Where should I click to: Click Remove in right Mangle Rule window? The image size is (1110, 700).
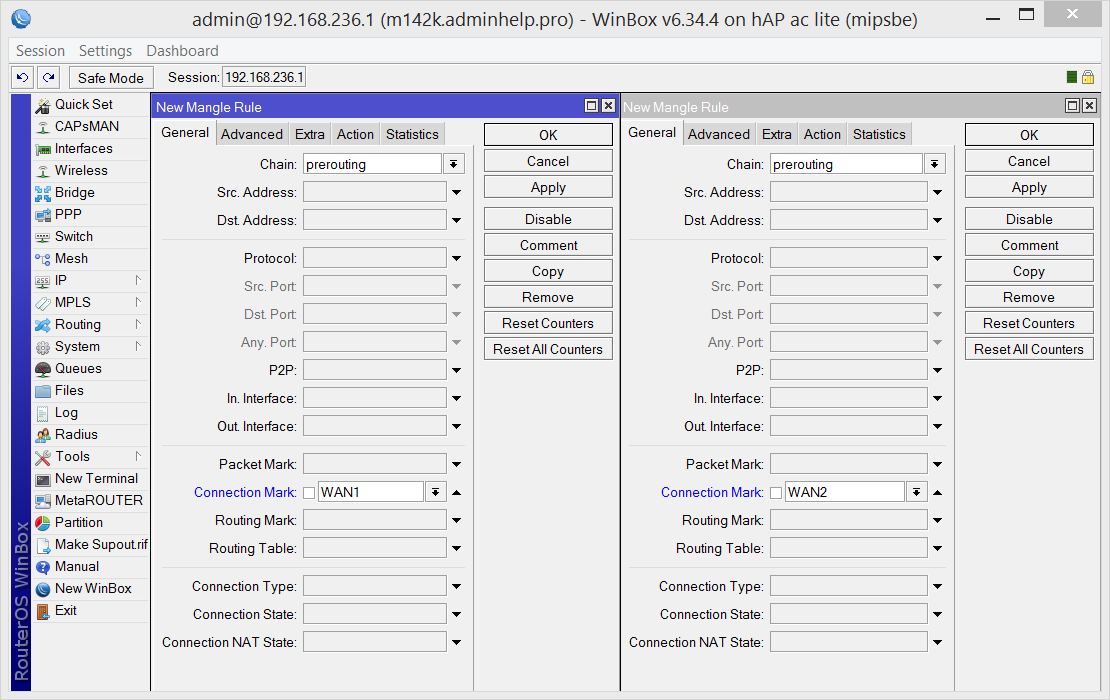coord(1029,297)
